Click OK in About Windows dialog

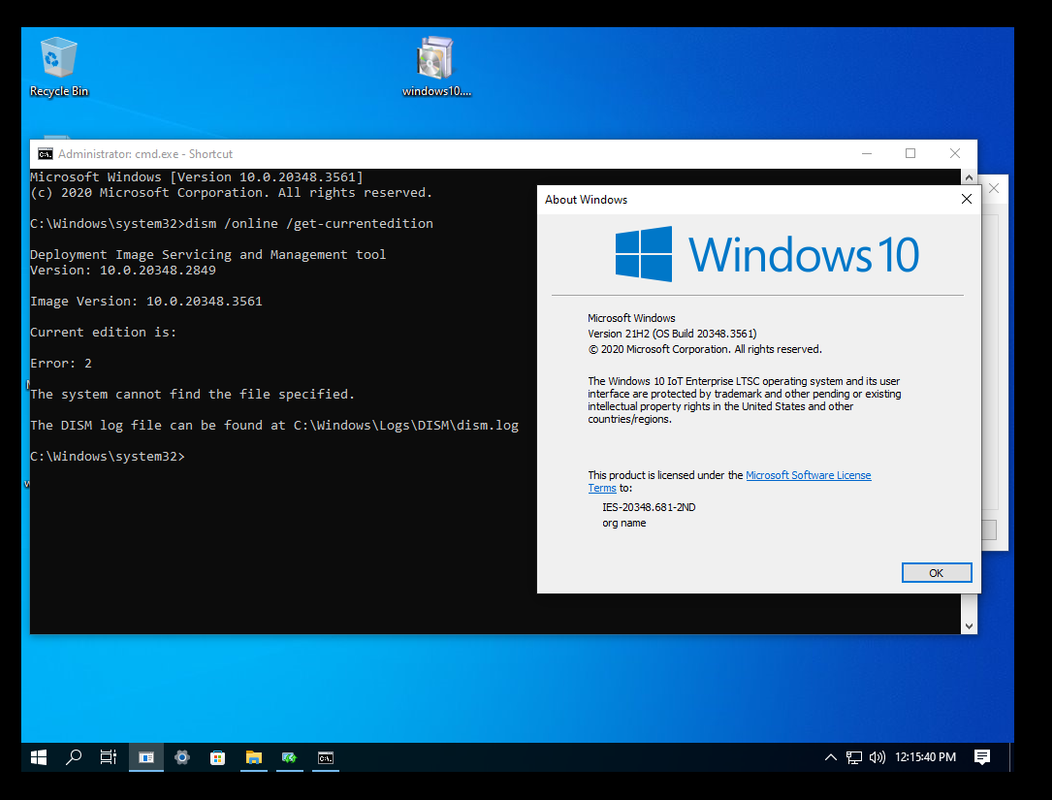pos(937,572)
